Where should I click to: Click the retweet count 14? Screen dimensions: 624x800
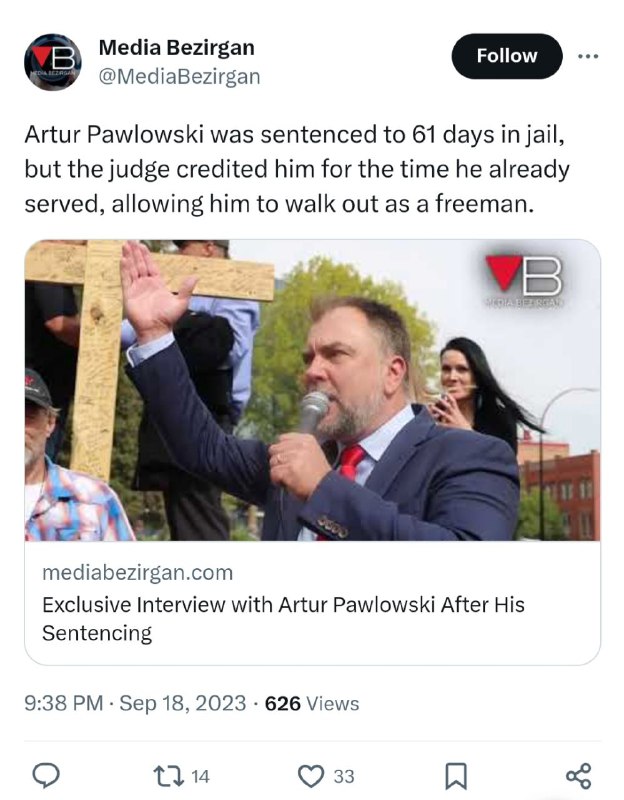pos(200,777)
